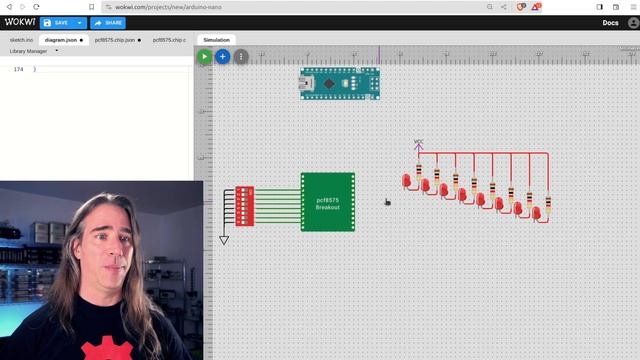Open the browser wallet icon
Viewport: 640px width, 360px height.
pyautogui.click(x=616, y=7)
